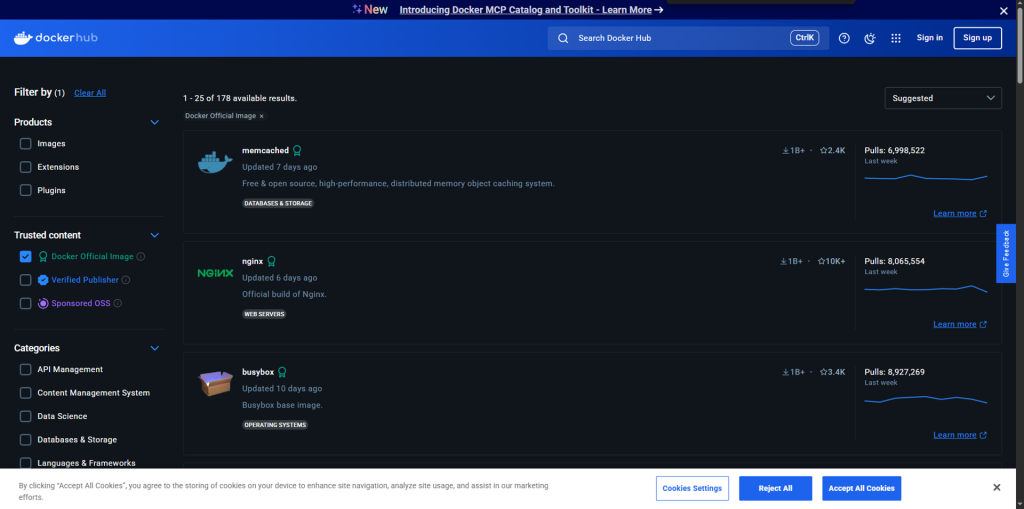Click the Verified Publisher badge icon
Viewport: 1024px width, 509px height.
(43, 280)
